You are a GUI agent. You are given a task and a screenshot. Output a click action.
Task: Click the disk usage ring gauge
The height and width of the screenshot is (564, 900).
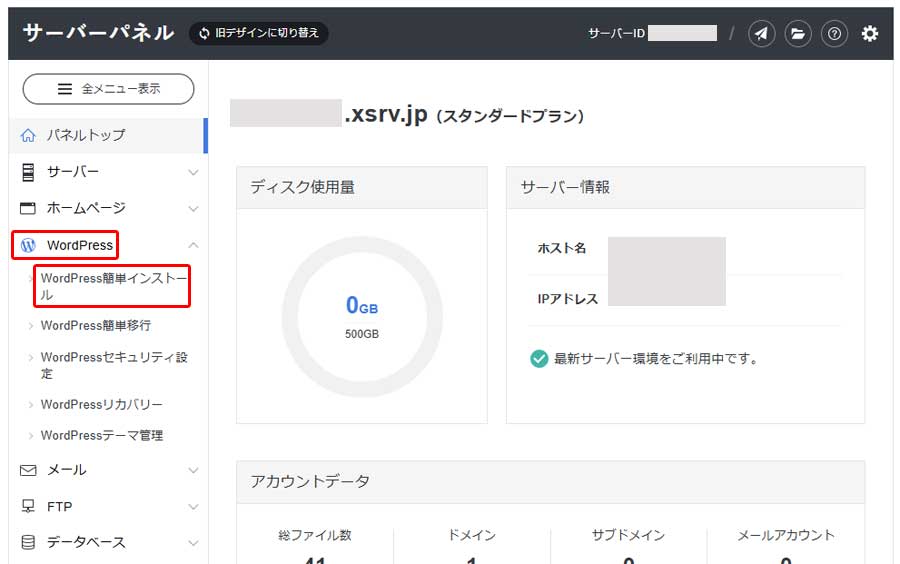[x=362, y=317]
